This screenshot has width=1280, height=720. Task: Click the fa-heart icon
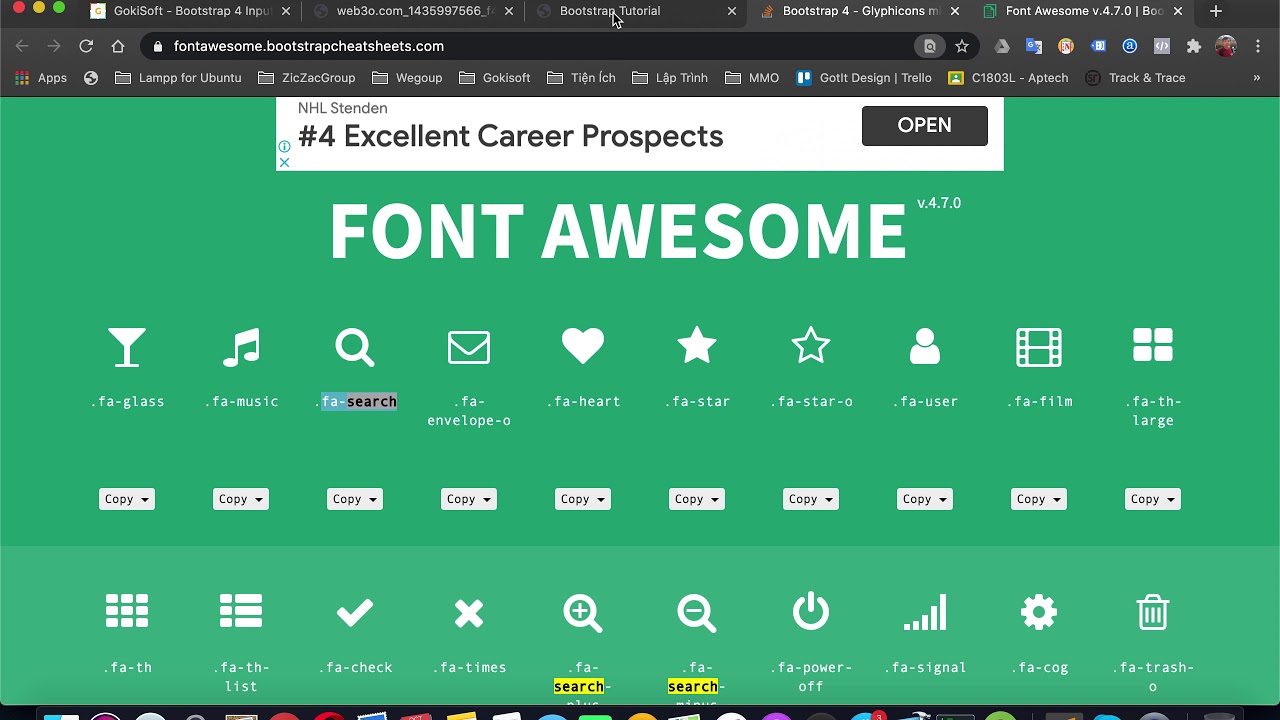click(583, 347)
